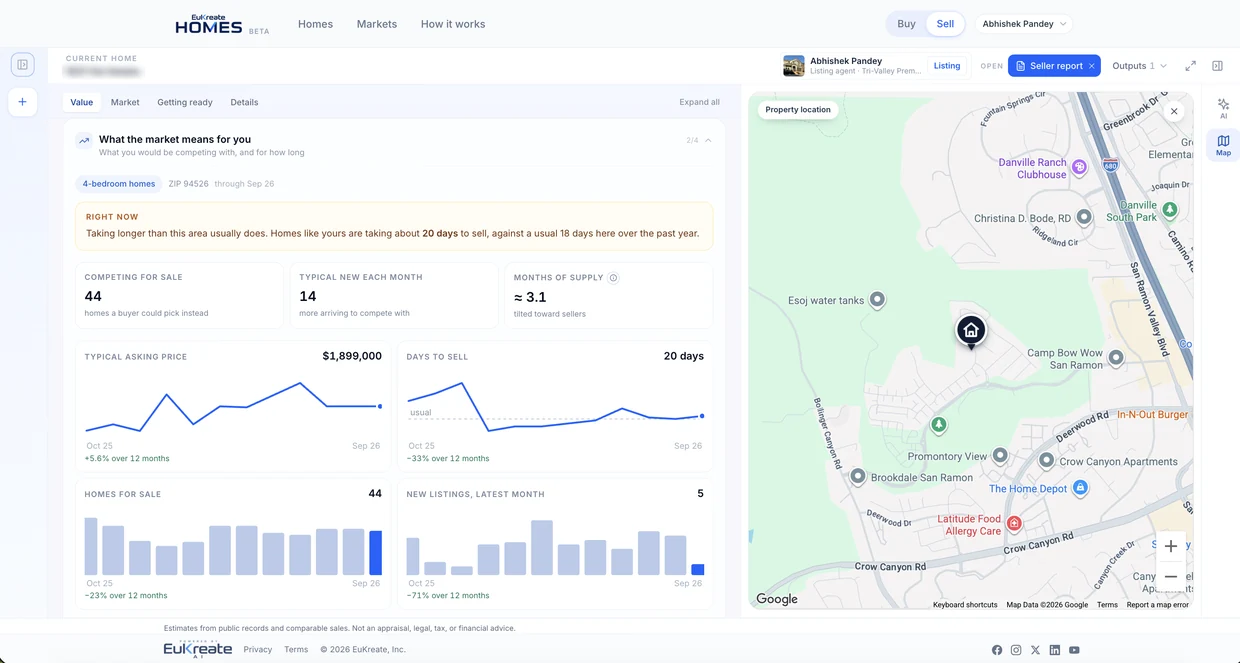
Task: Click Report a map error
Action: [1158, 605]
